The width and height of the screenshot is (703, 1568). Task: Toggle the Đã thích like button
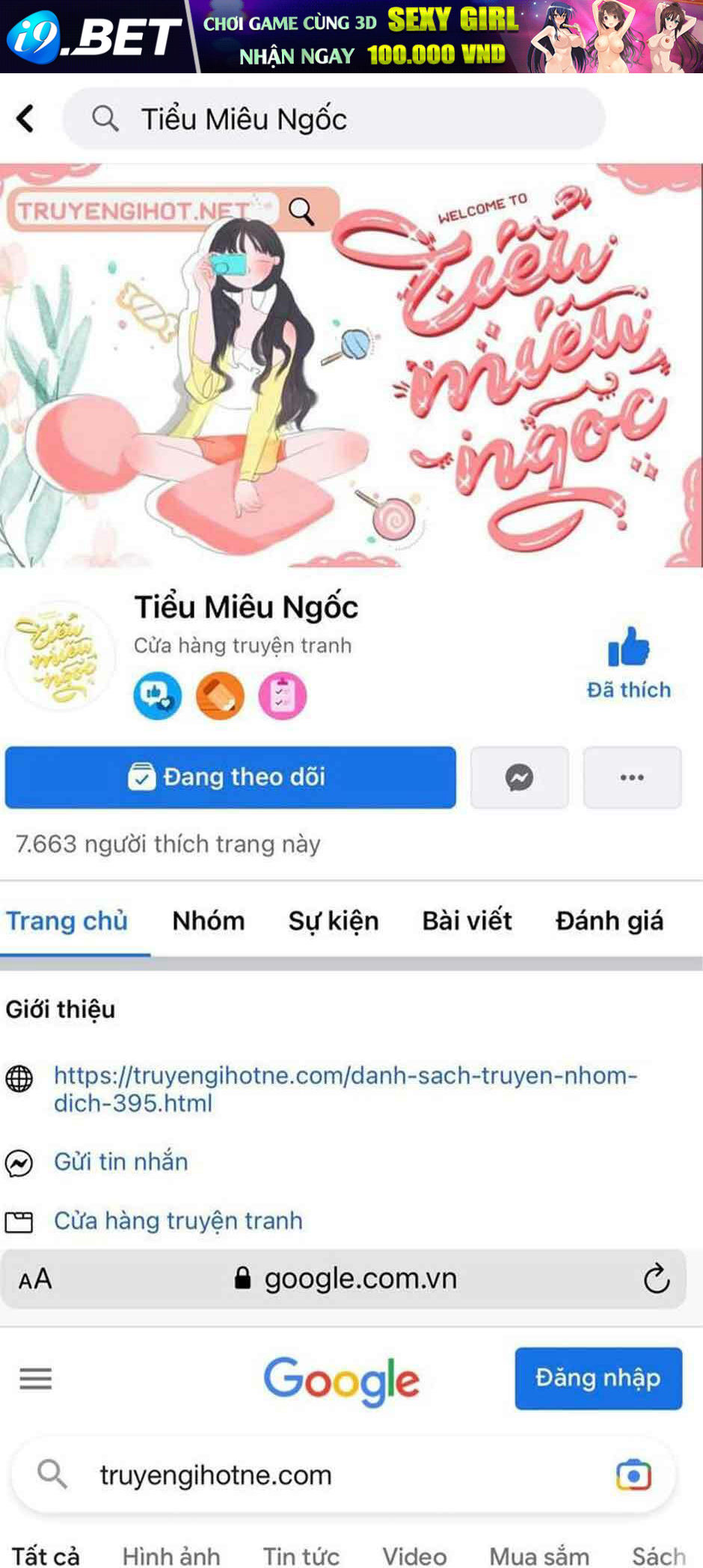(x=628, y=663)
